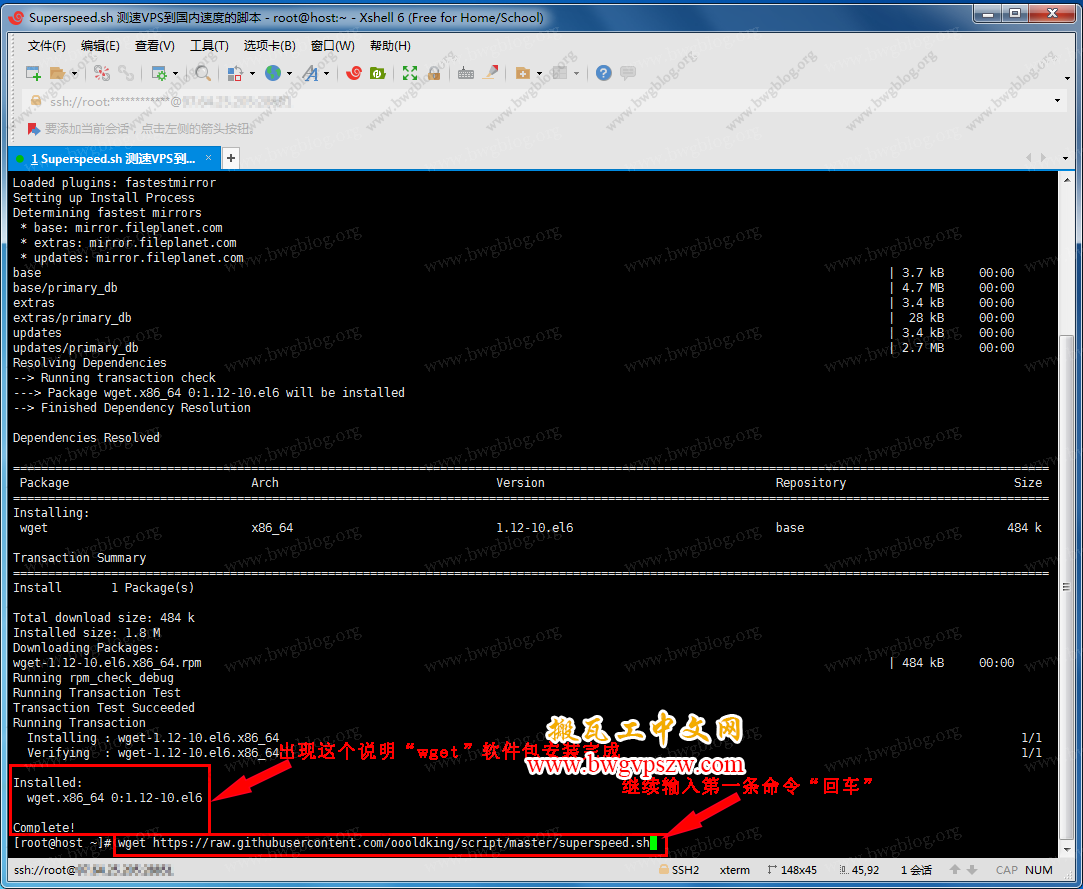Open the tab list dropdown arrow
Image resolution: width=1083 pixels, height=889 pixels.
pos(1064,158)
